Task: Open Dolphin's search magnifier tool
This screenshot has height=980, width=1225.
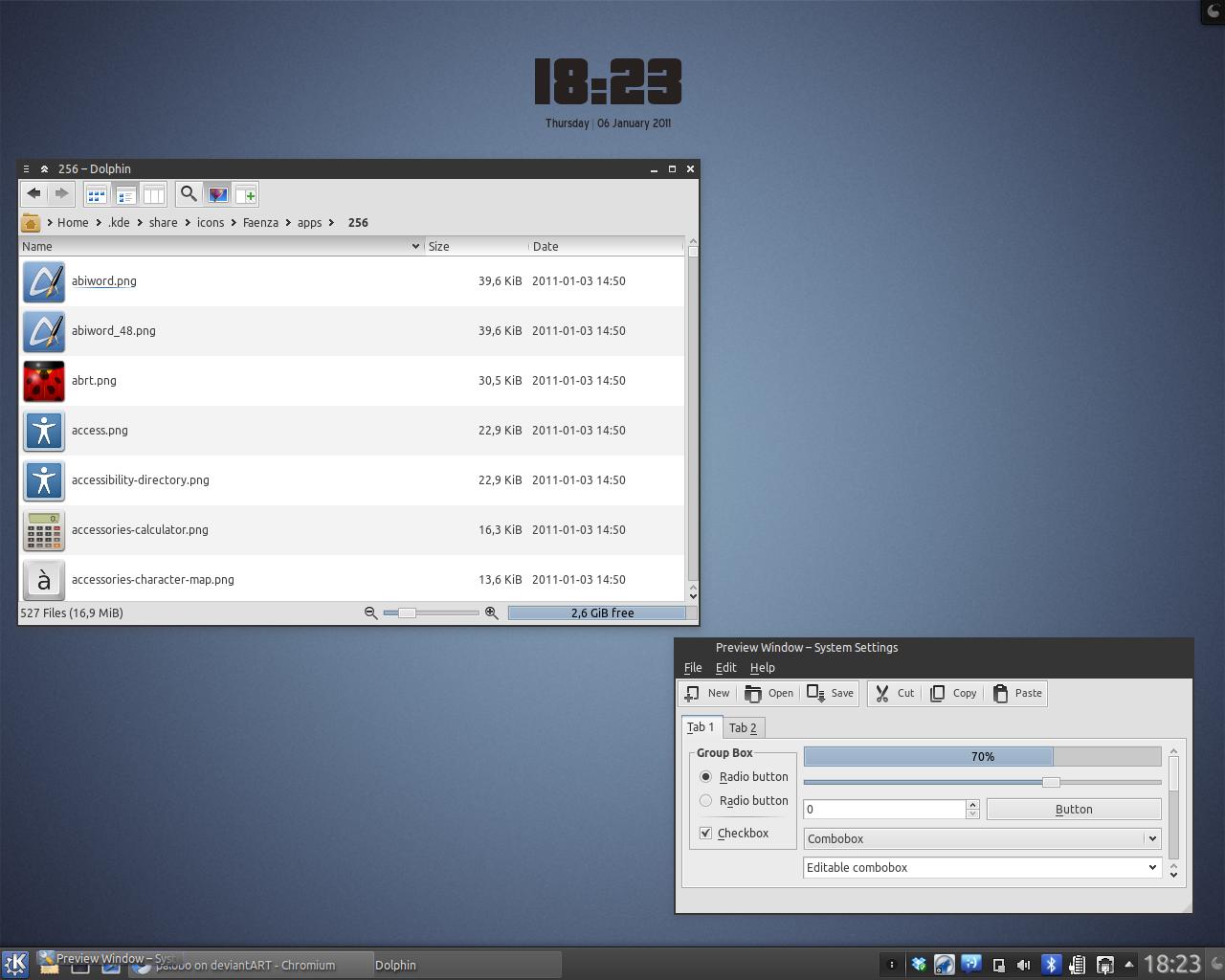Action: [189, 194]
